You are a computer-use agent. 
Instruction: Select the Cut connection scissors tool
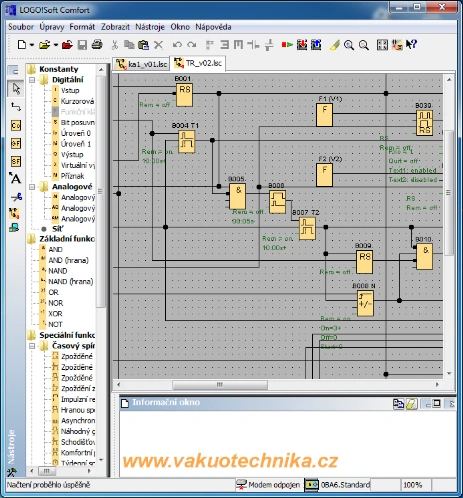coord(16,197)
